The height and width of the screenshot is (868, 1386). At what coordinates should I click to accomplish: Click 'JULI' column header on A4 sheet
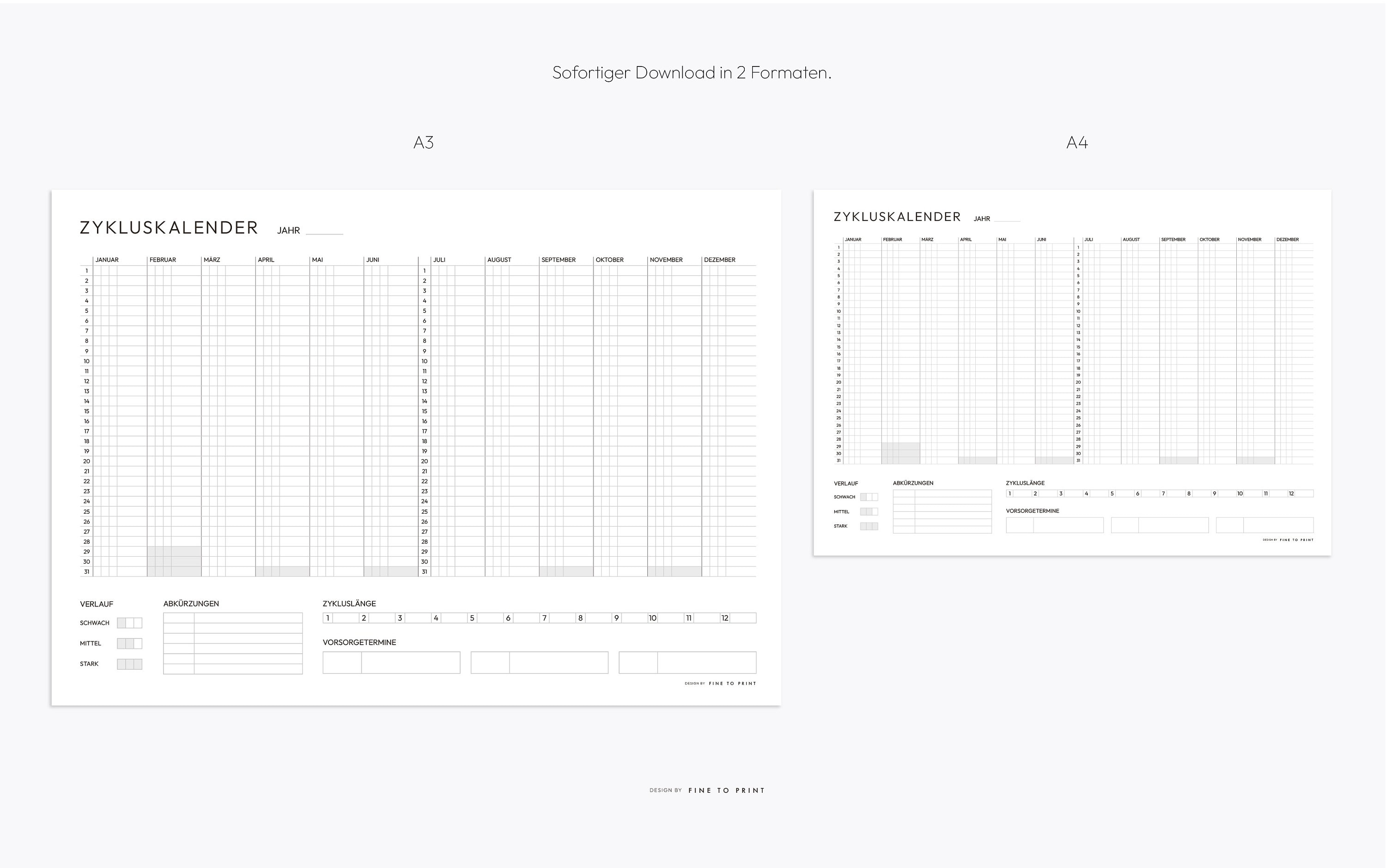point(1088,239)
